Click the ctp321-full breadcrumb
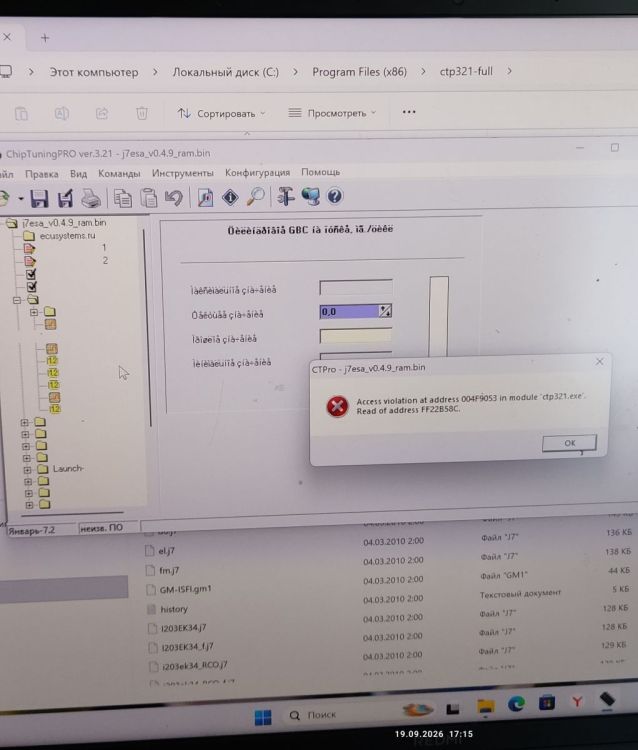 pyautogui.click(x=466, y=71)
